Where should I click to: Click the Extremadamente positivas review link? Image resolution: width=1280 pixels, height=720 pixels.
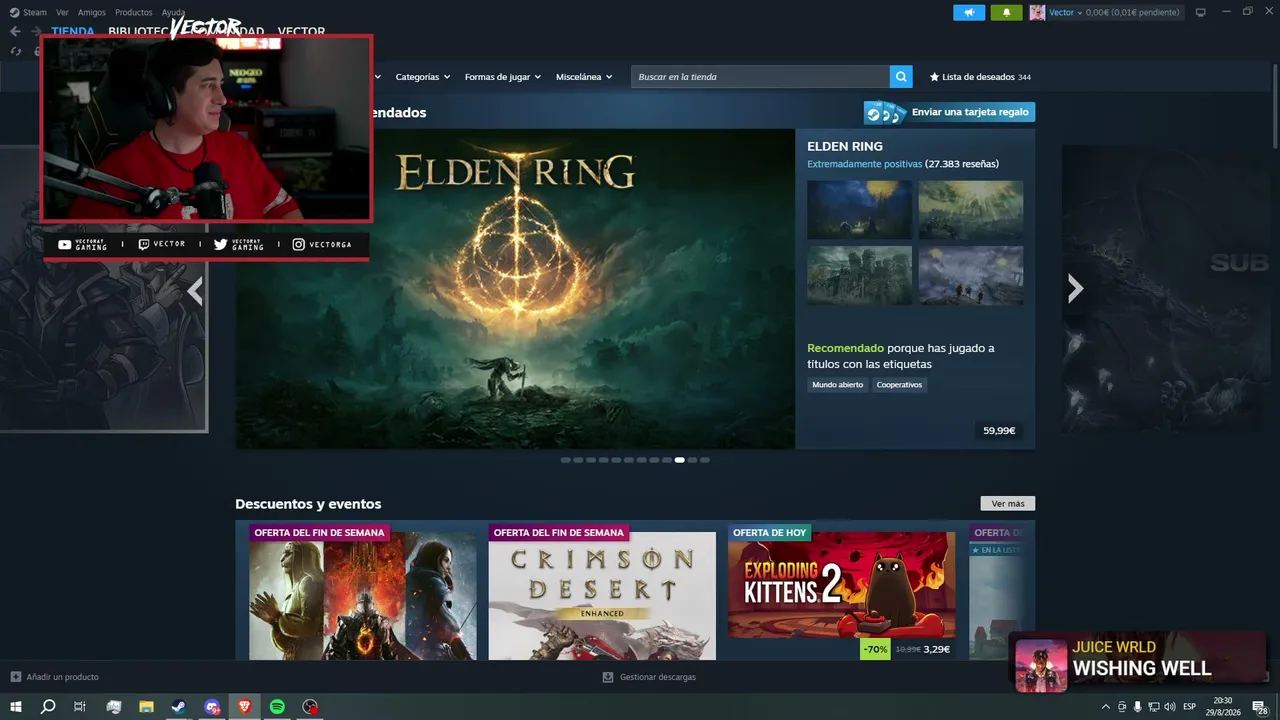point(865,164)
